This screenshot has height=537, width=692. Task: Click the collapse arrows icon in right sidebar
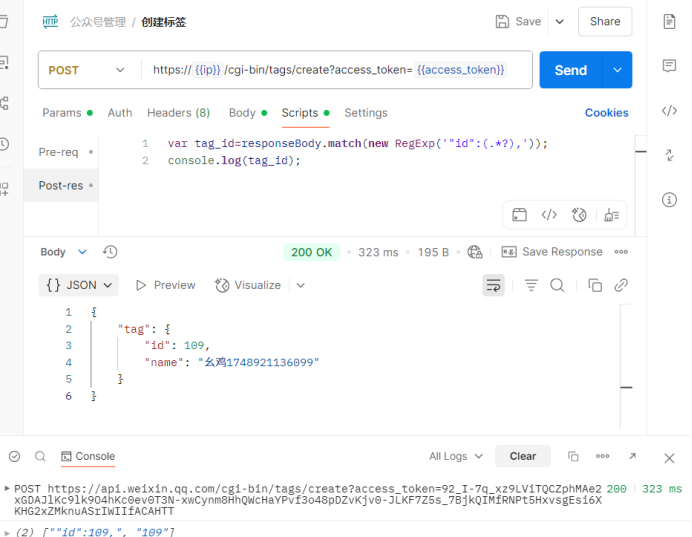click(669, 155)
